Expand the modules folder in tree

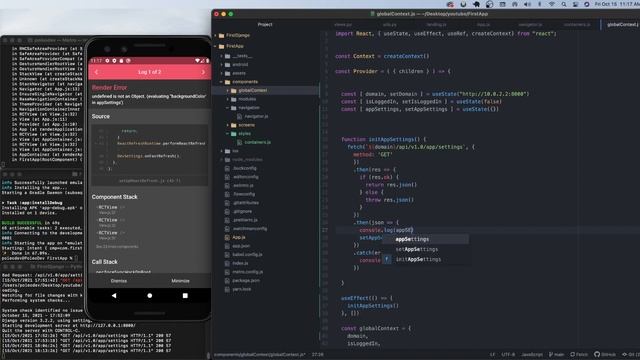[x=228, y=99]
